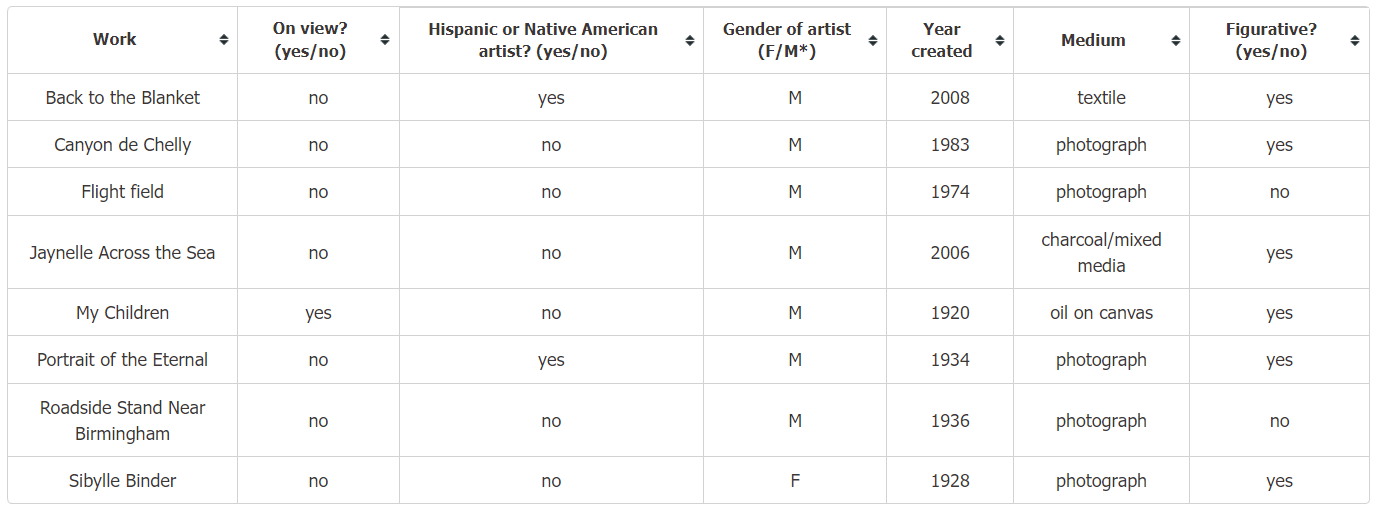Select the Back to the Blanket cell

[x=123, y=98]
